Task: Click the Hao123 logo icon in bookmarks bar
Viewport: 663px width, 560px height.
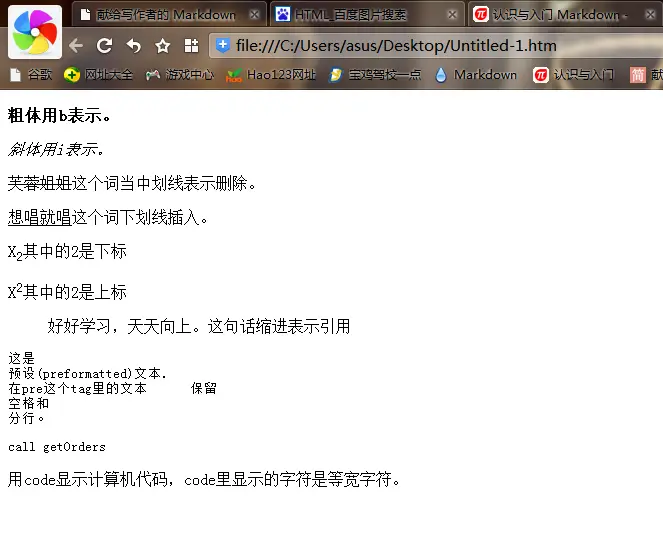Action: click(x=233, y=75)
